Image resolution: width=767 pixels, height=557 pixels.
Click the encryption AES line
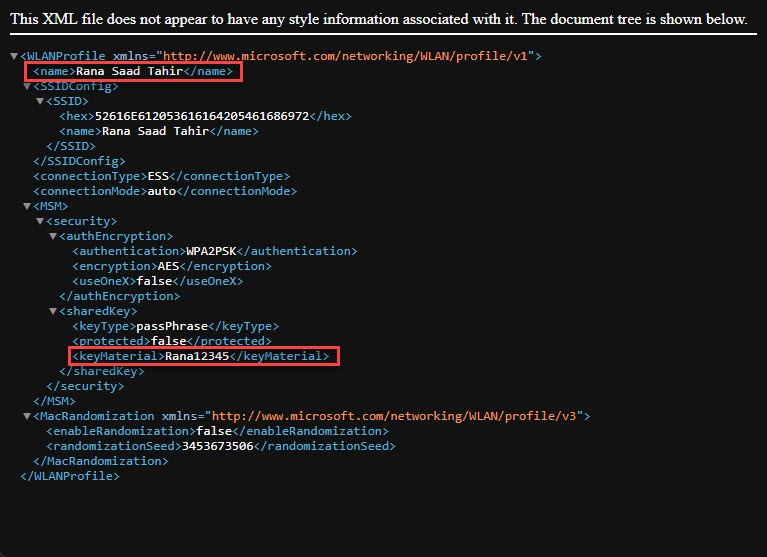tap(172, 266)
